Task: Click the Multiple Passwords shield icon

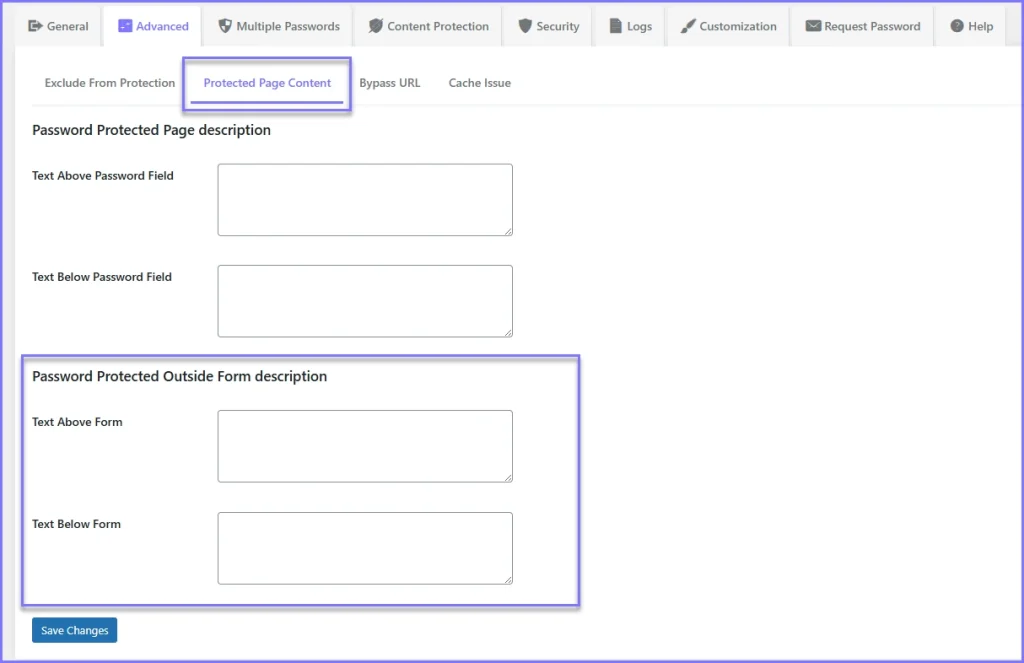Action: point(225,26)
